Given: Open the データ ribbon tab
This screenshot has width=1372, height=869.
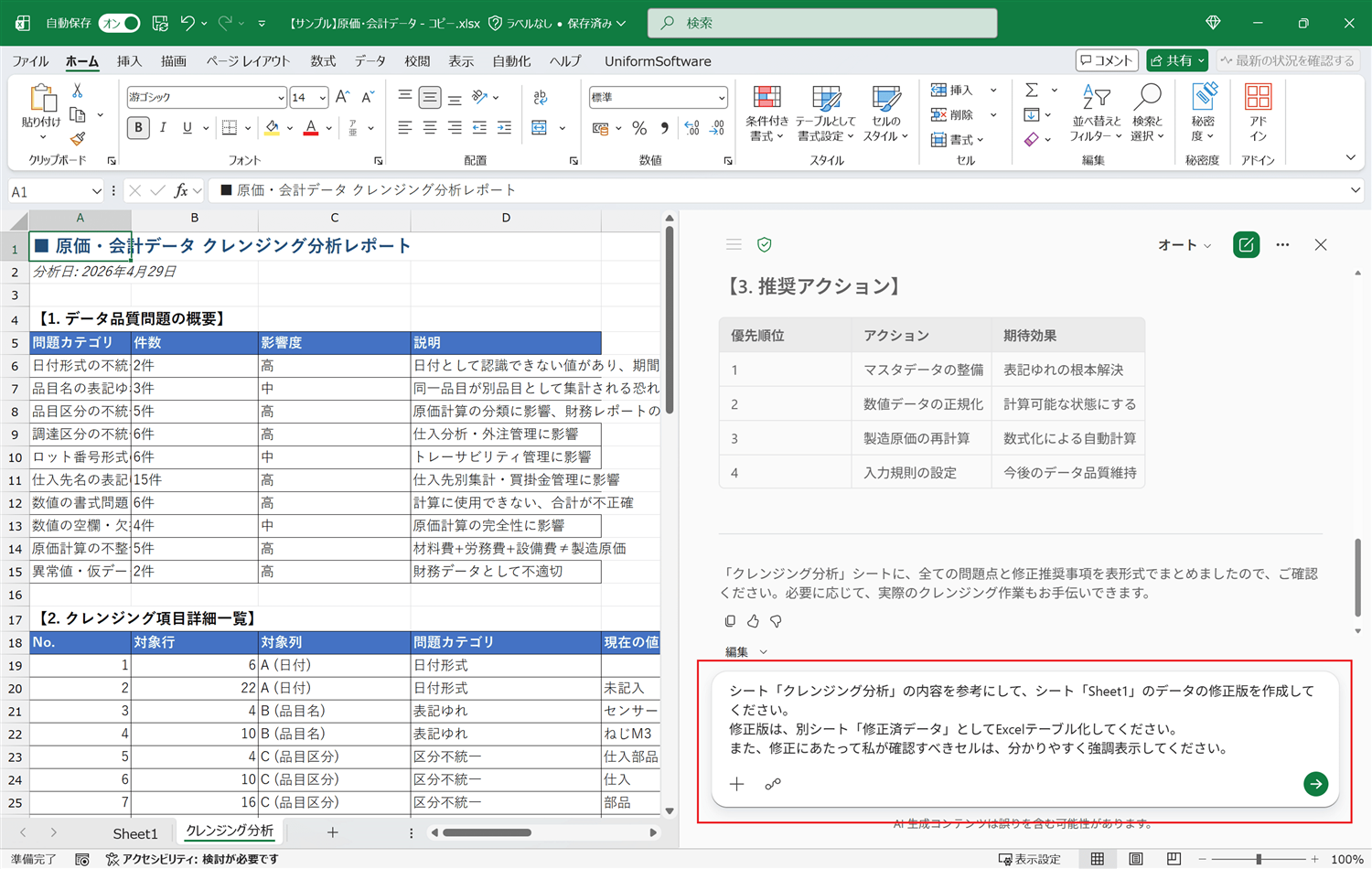Looking at the screenshot, I should [370, 61].
